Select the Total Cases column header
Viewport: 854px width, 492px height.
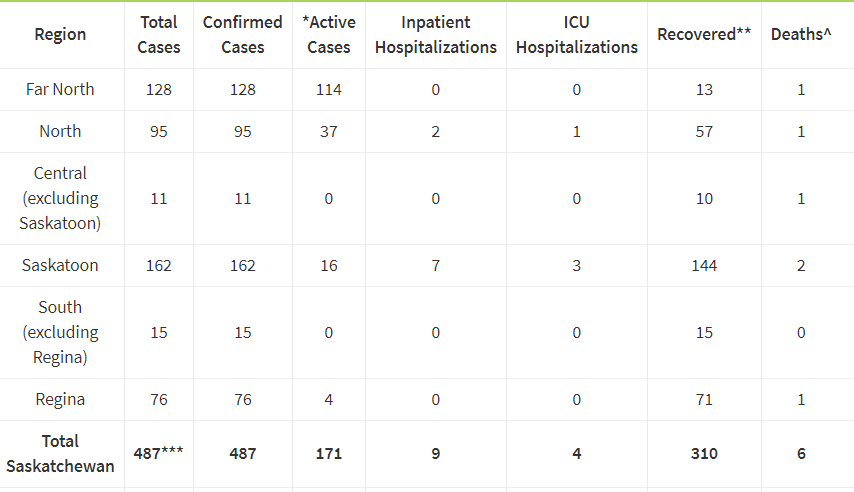pyautogui.click(x=158, y=34)
